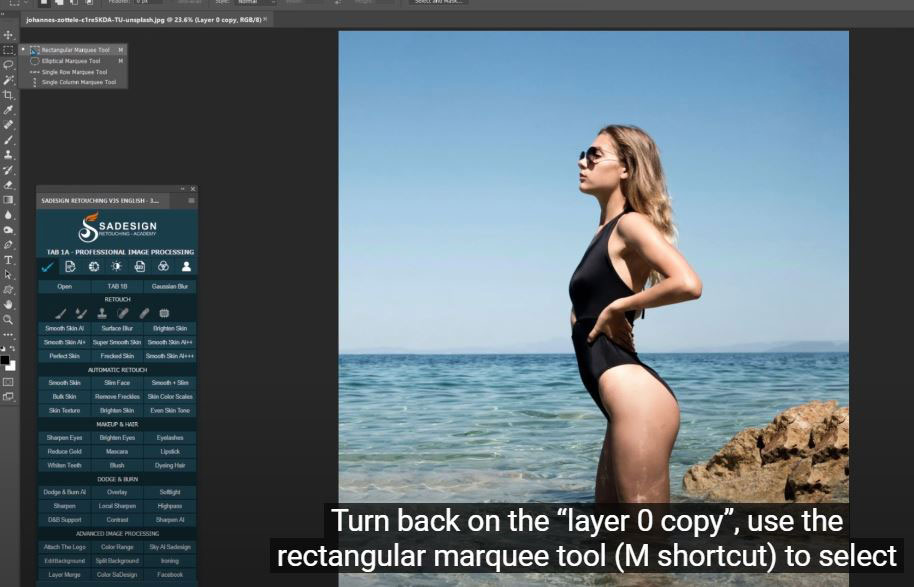Select the Eyedropper tool
Viewport: 914px width, 587px height.
click(8, 110)
